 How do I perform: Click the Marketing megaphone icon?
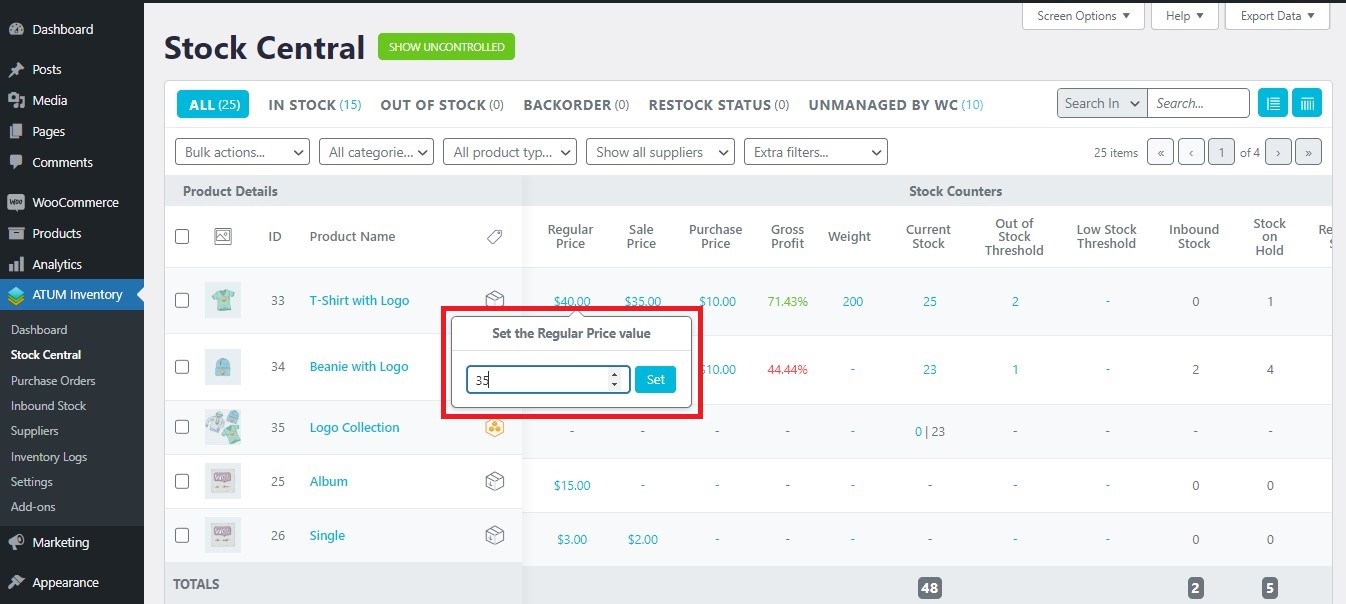tap(16, 542)
